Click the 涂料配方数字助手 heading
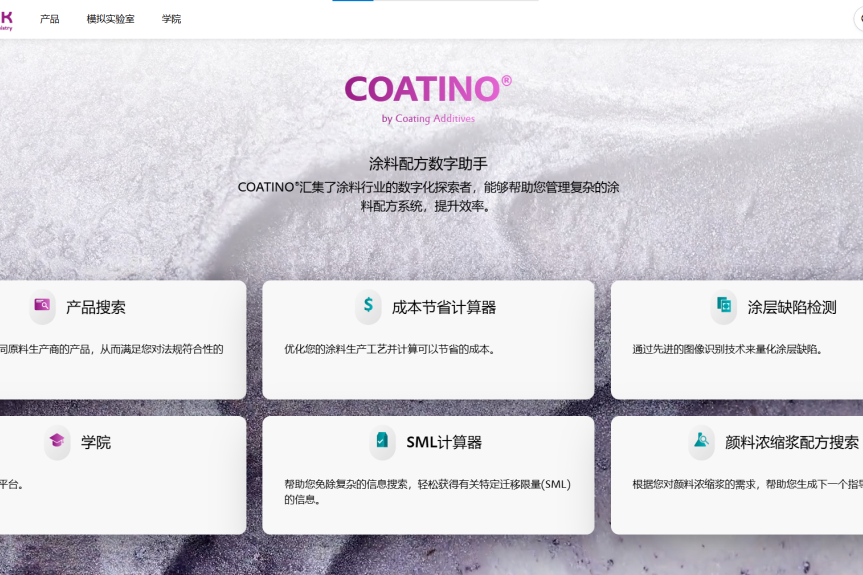The height and width of the screenshot is (575, 863). coord(428,163)
